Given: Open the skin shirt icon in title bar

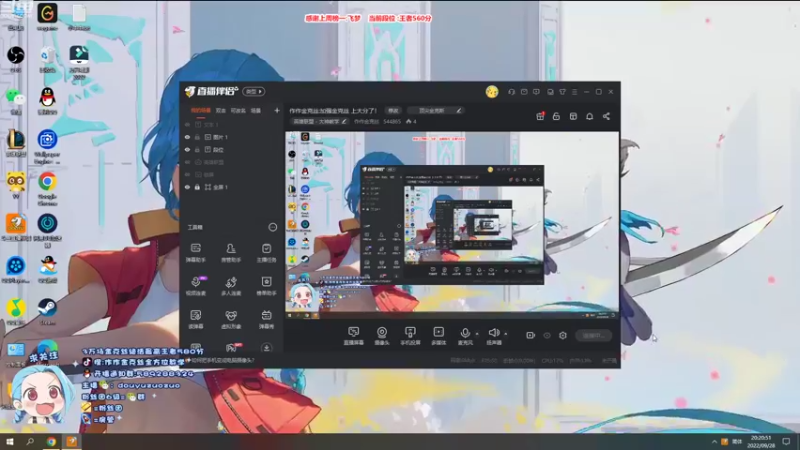Looking at the screenshot, I should pos(562,92).
